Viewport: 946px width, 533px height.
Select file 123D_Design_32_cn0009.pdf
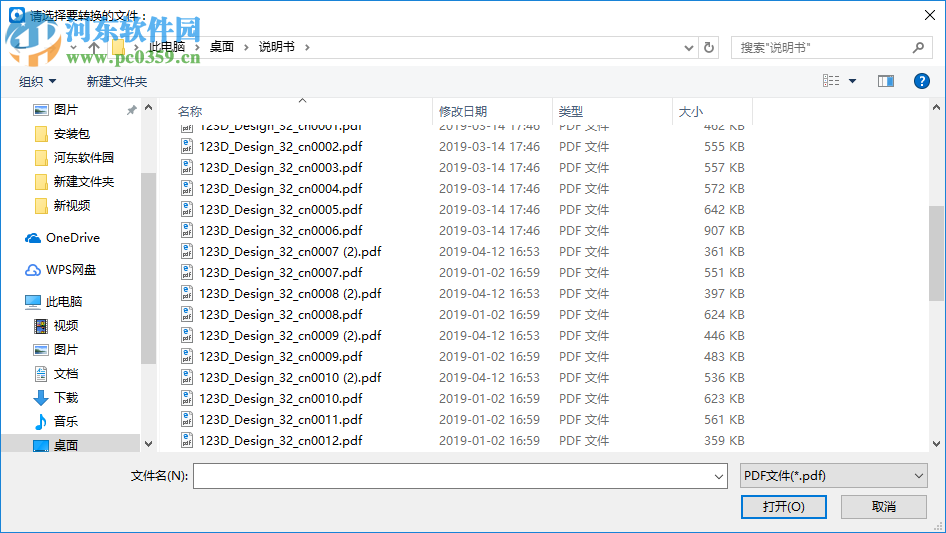coord(281,357)
